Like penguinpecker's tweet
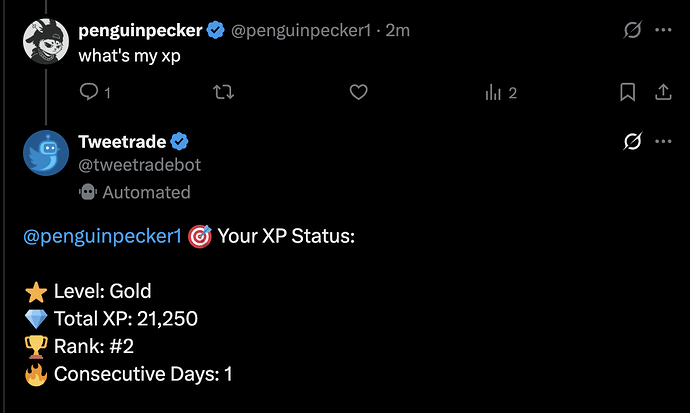This screenshot has width=690, height=413. point(360,93)
